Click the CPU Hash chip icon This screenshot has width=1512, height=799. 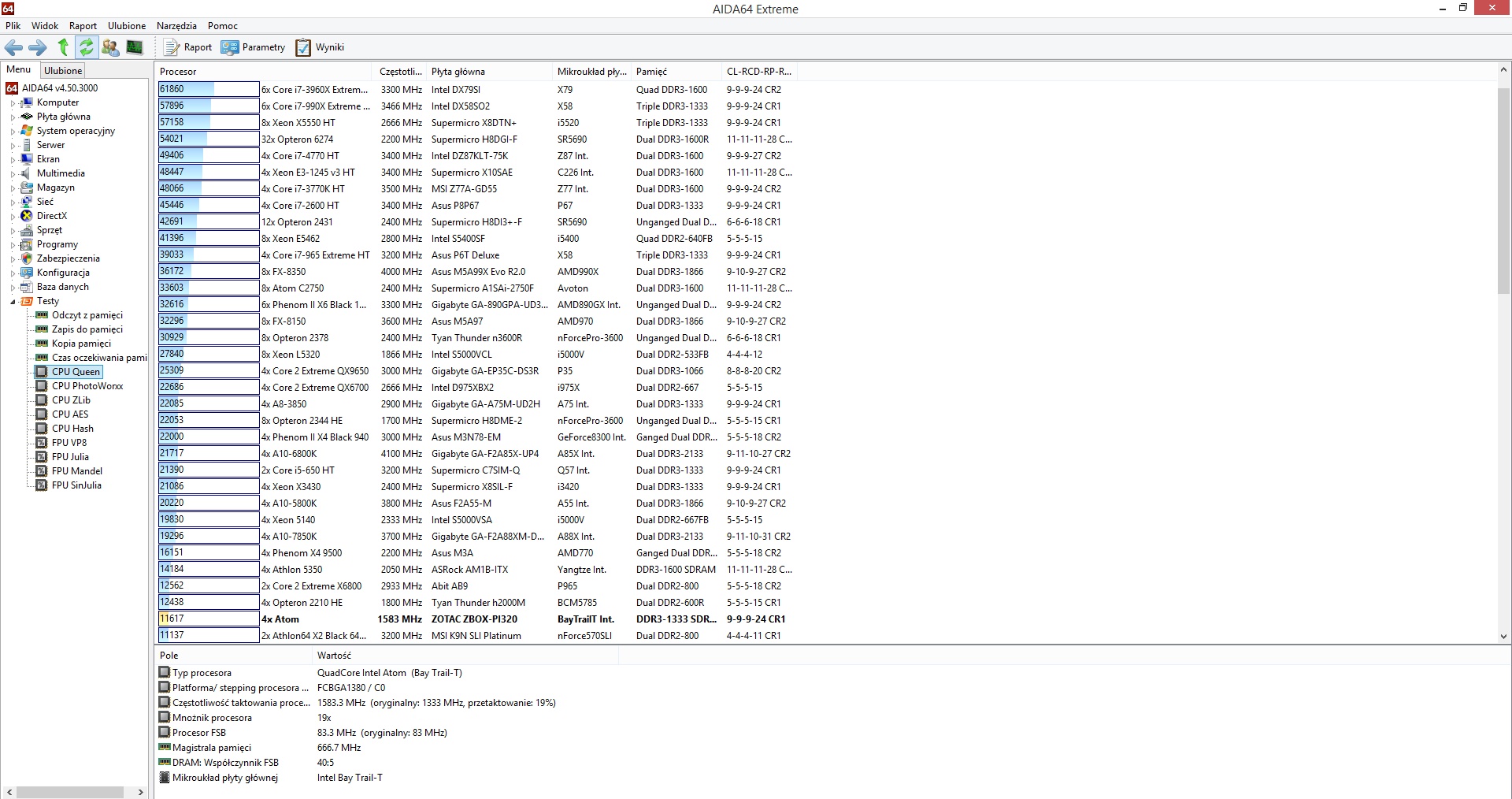click(42, 429)
